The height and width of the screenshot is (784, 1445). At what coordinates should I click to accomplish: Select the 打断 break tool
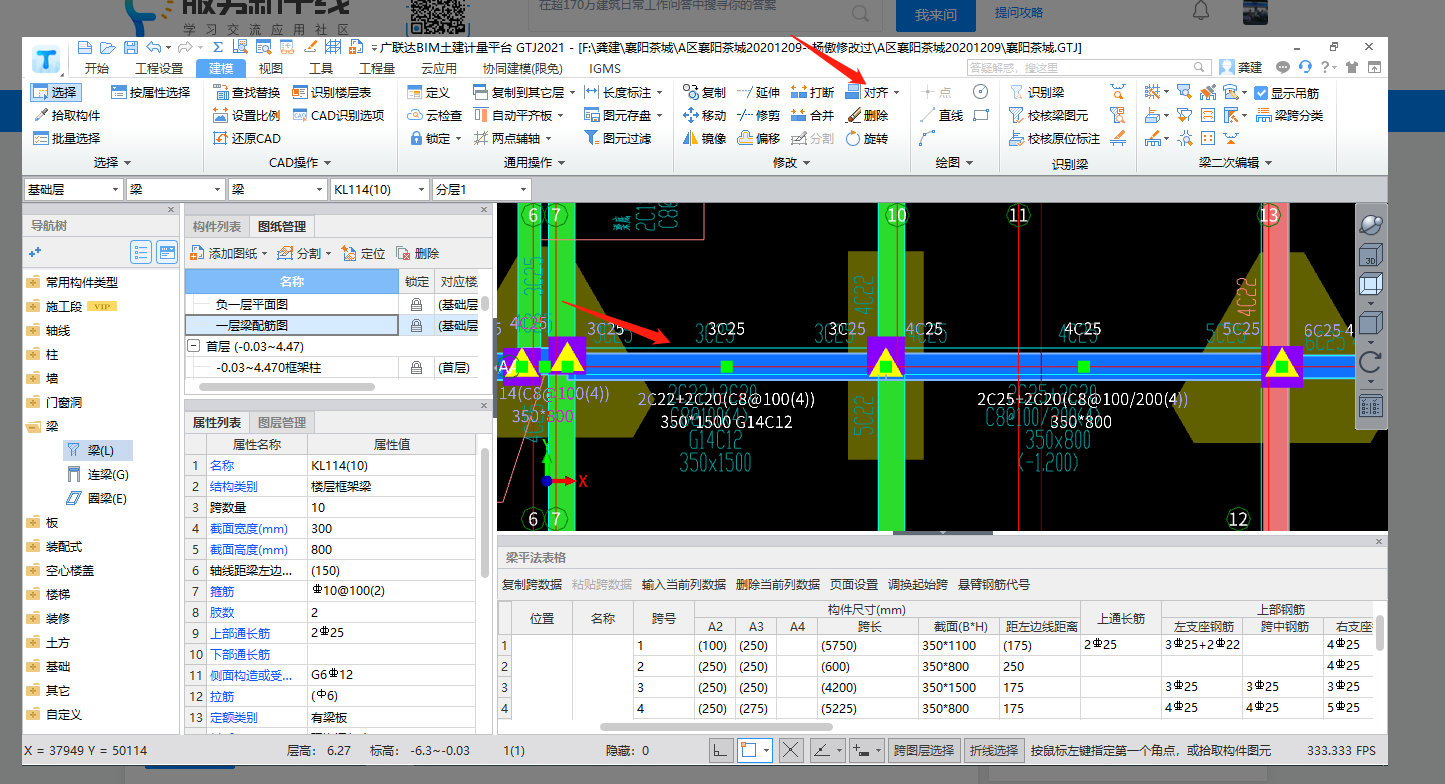[812, 92]
